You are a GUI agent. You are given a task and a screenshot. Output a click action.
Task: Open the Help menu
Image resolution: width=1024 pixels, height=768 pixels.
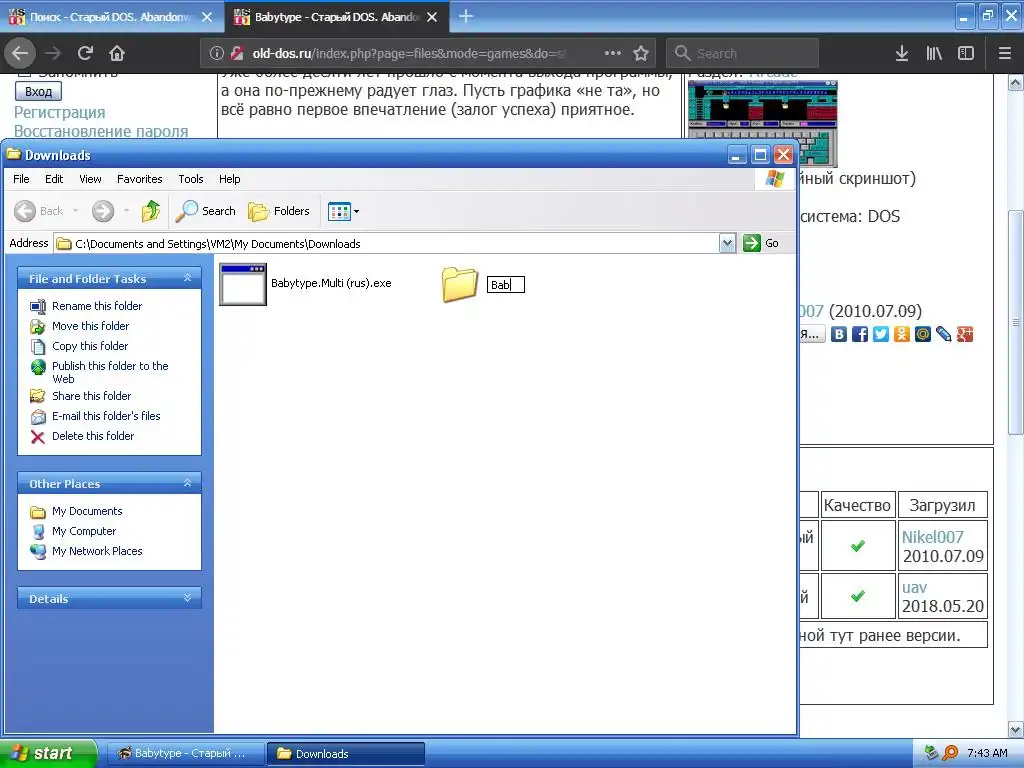point(229,179)
